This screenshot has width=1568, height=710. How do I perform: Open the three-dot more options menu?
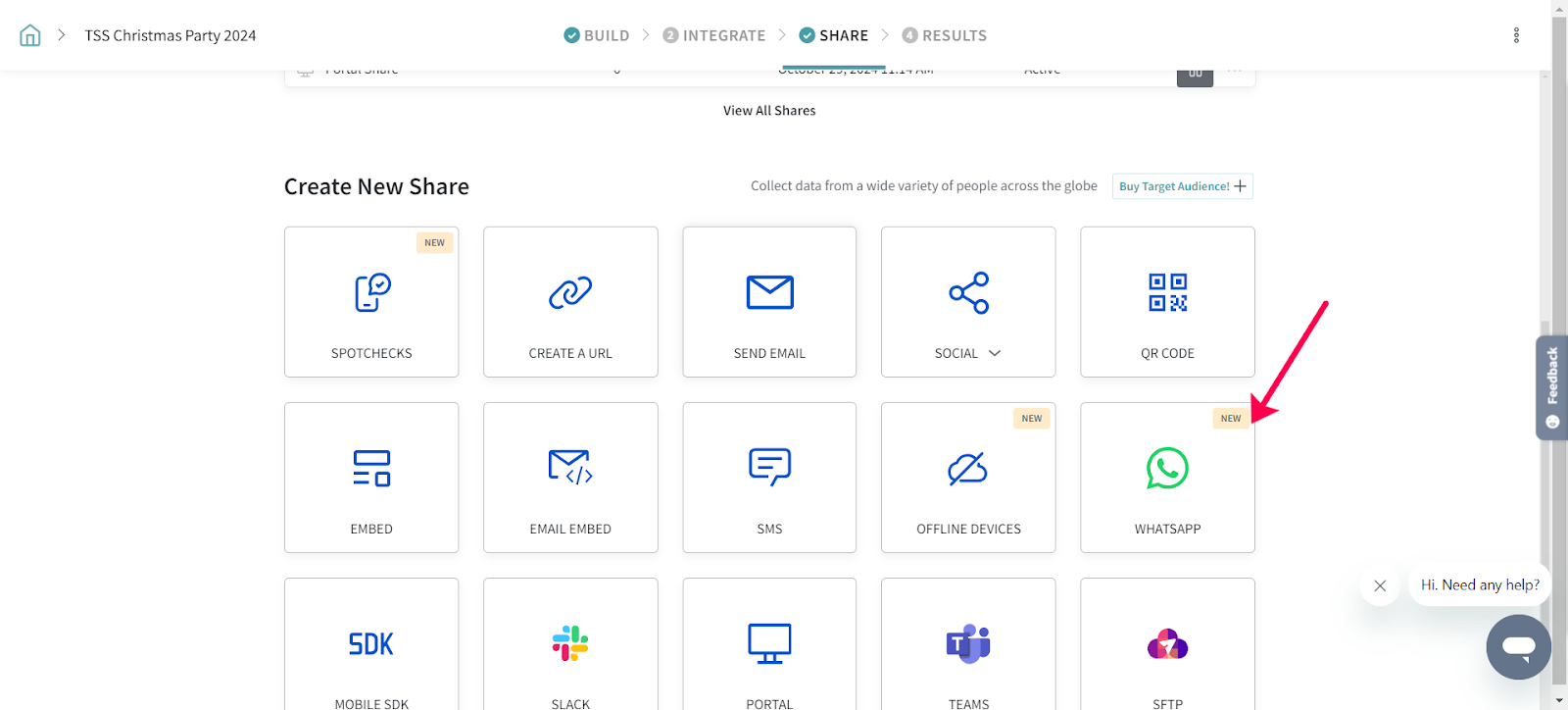coord(1516,35)
